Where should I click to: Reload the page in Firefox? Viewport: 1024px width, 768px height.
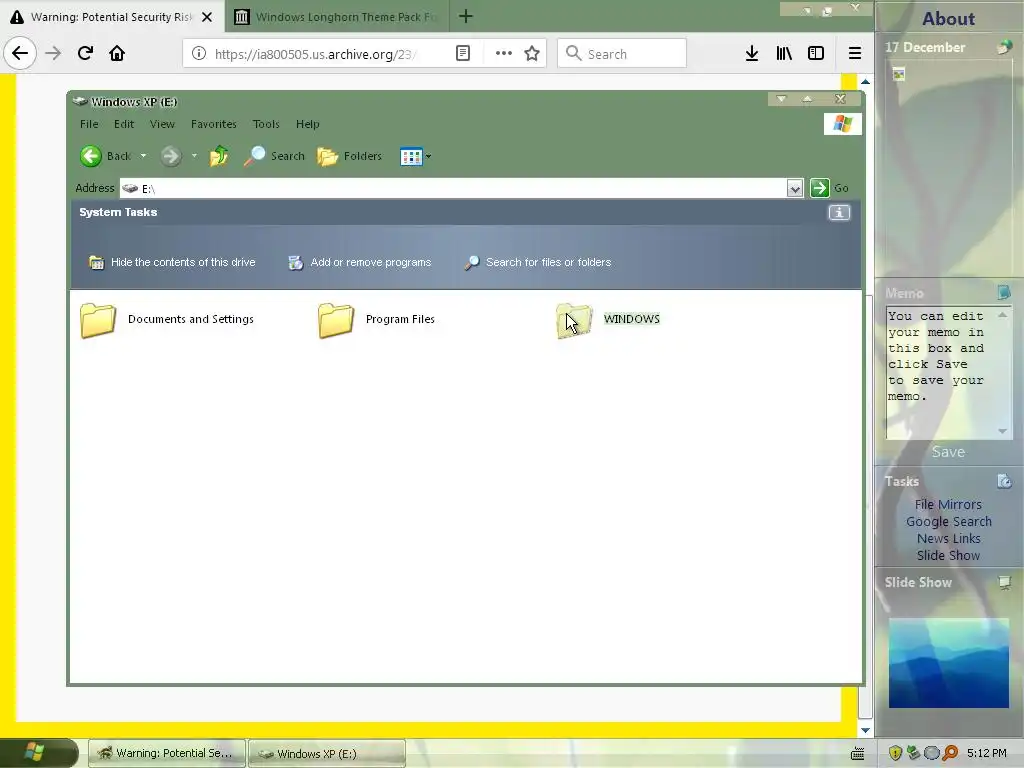coord(85,53)
